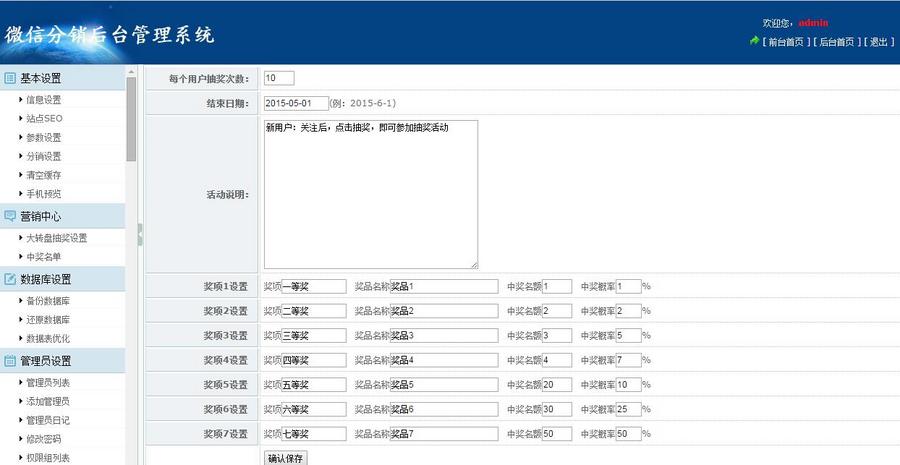Open 分销设置 in the sidebar
Viewport: 900px width, 465px height.
[44, 156]
